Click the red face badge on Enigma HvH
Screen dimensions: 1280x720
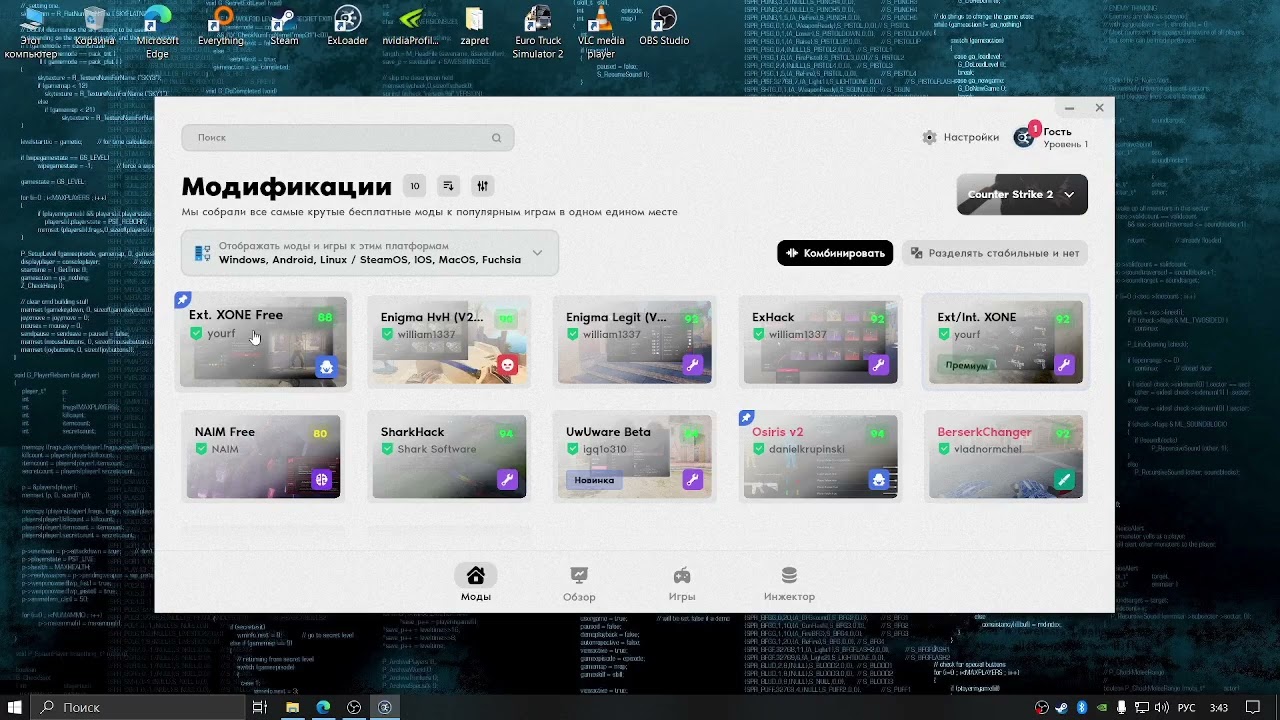point(508,366)
